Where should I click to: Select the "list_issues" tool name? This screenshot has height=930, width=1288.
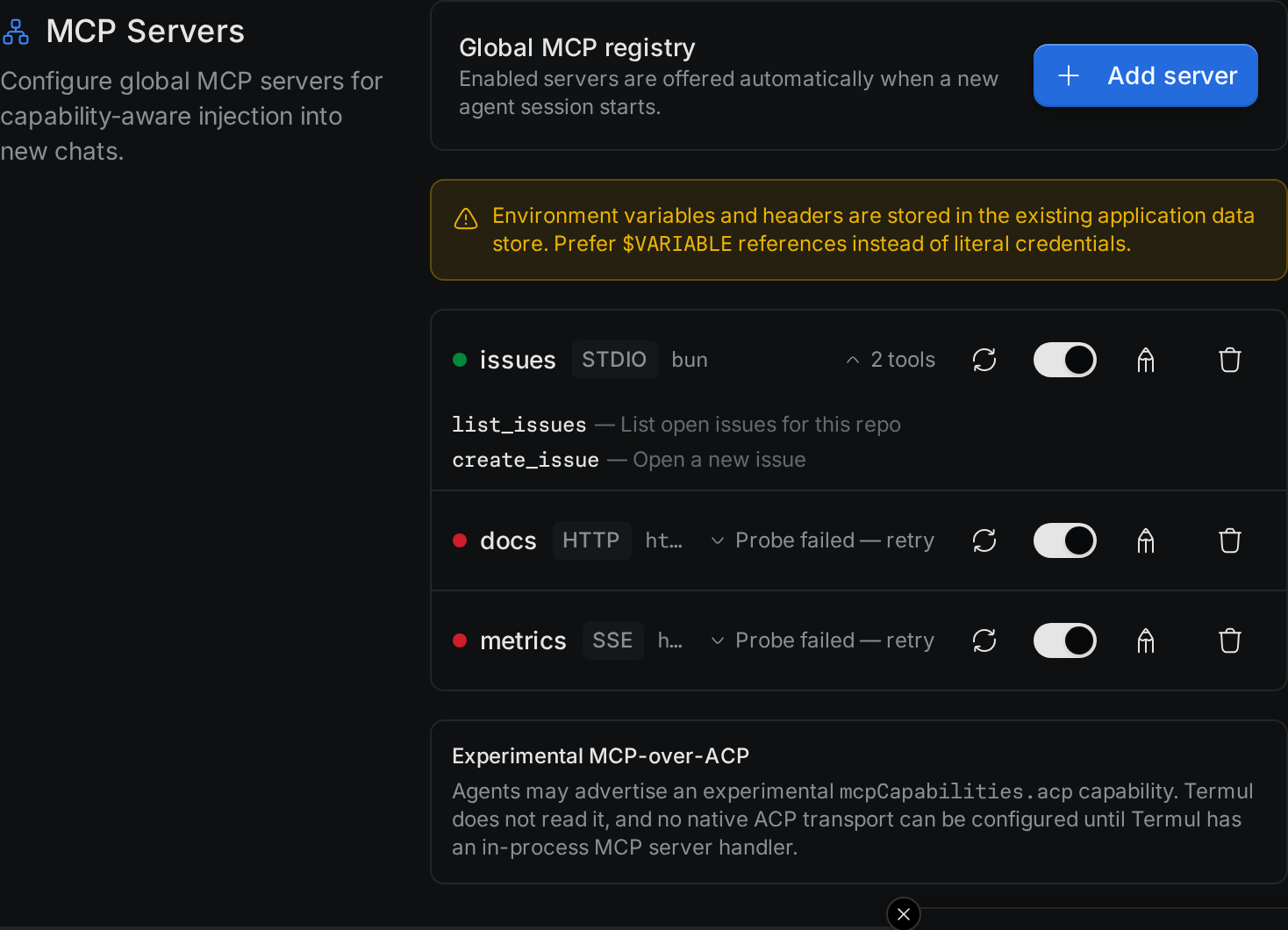[x=519, y=425]
